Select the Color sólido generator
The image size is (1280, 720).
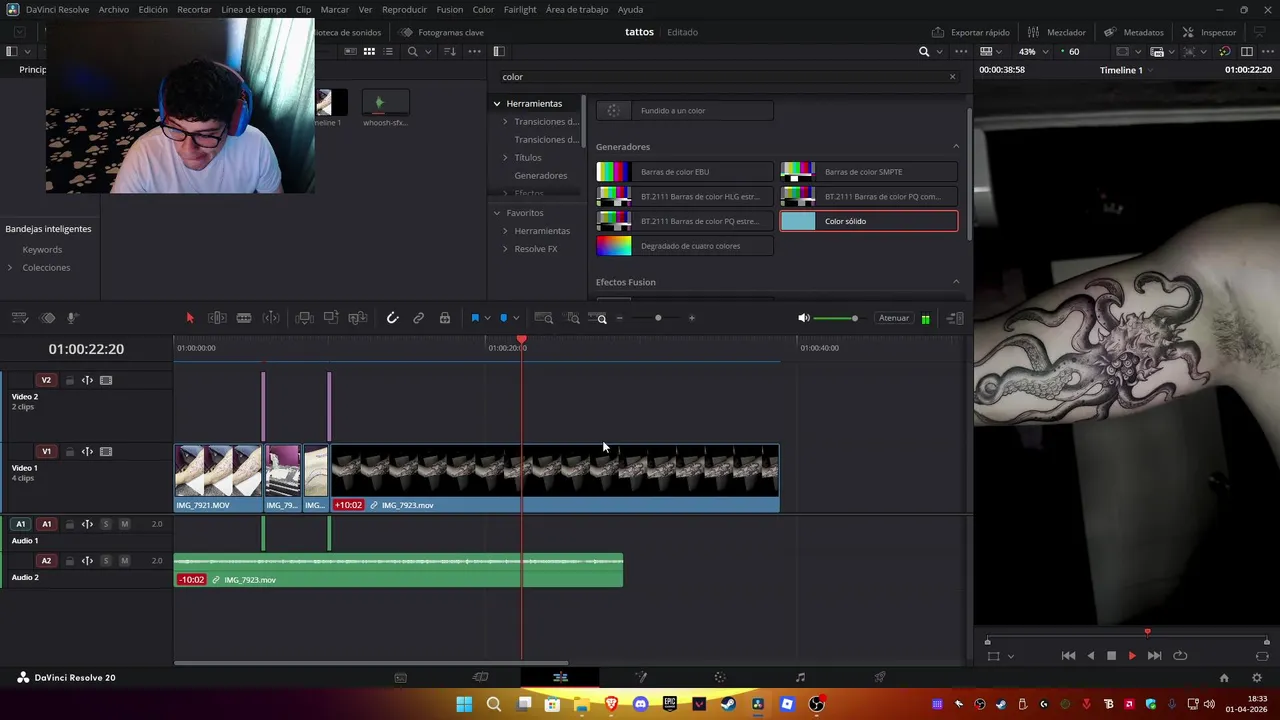pyautogui.click(x=869, y=221)
